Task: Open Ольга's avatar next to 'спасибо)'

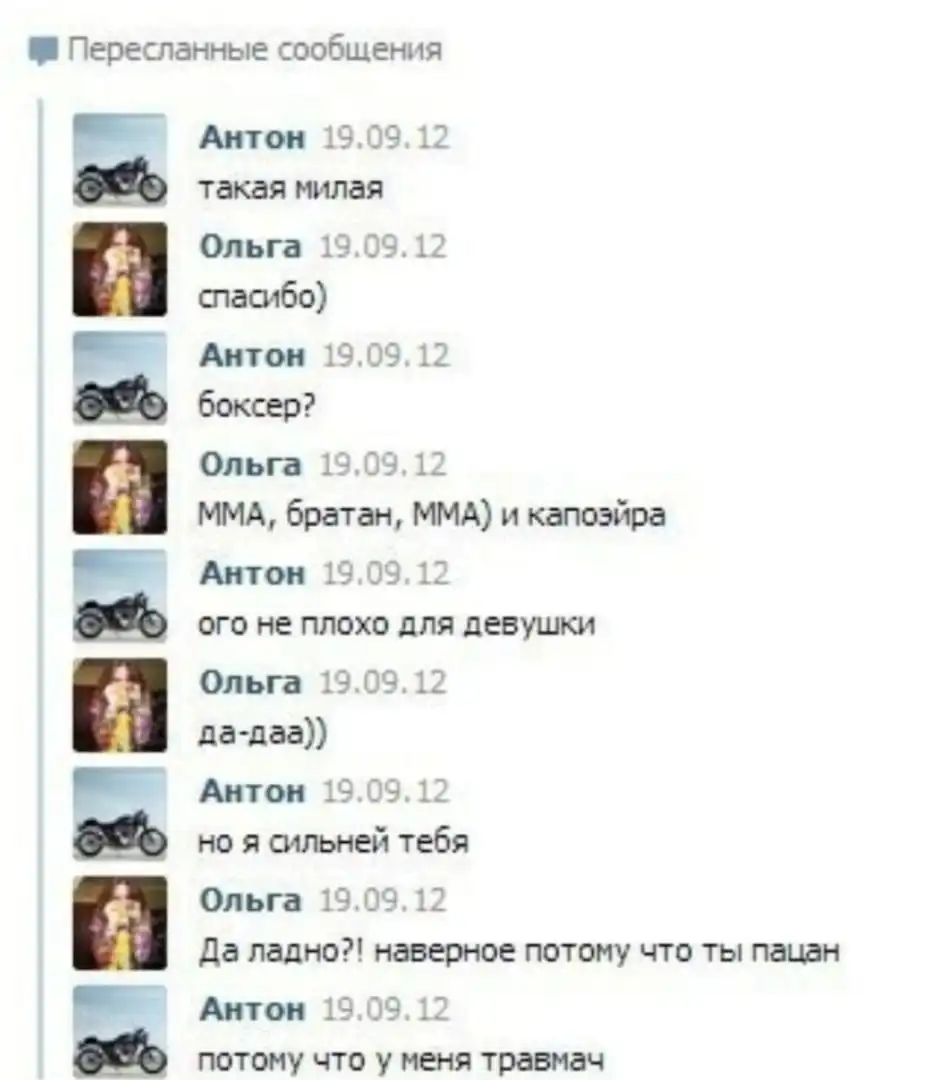Action: (120, 269)
